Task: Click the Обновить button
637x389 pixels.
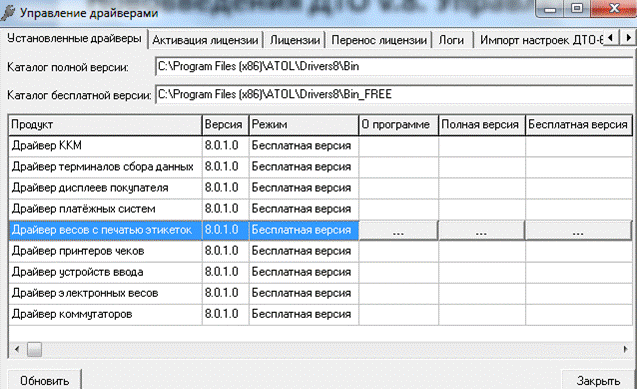Action: [x=44, y=380]
